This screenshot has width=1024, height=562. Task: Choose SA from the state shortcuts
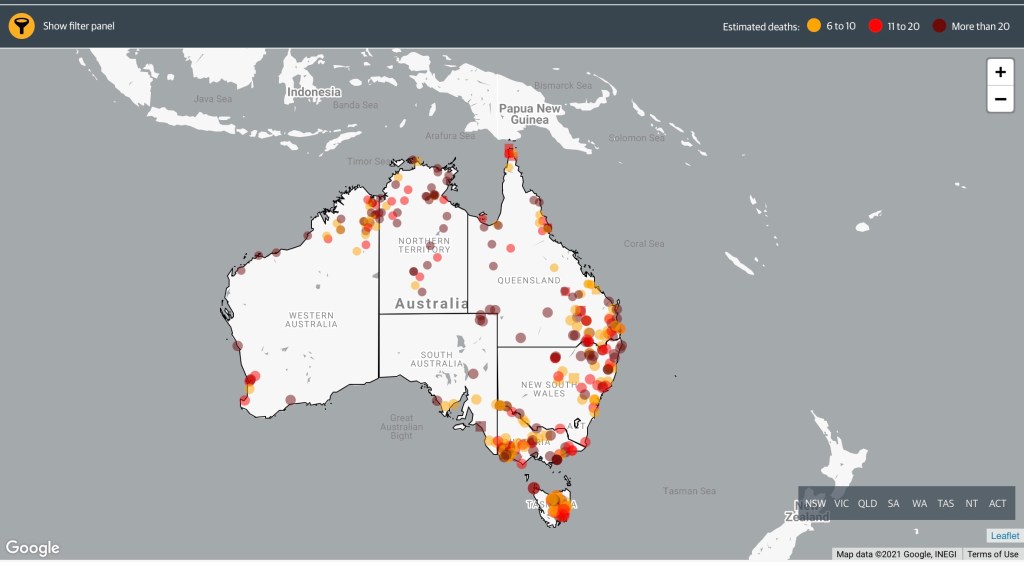[894, 503]
